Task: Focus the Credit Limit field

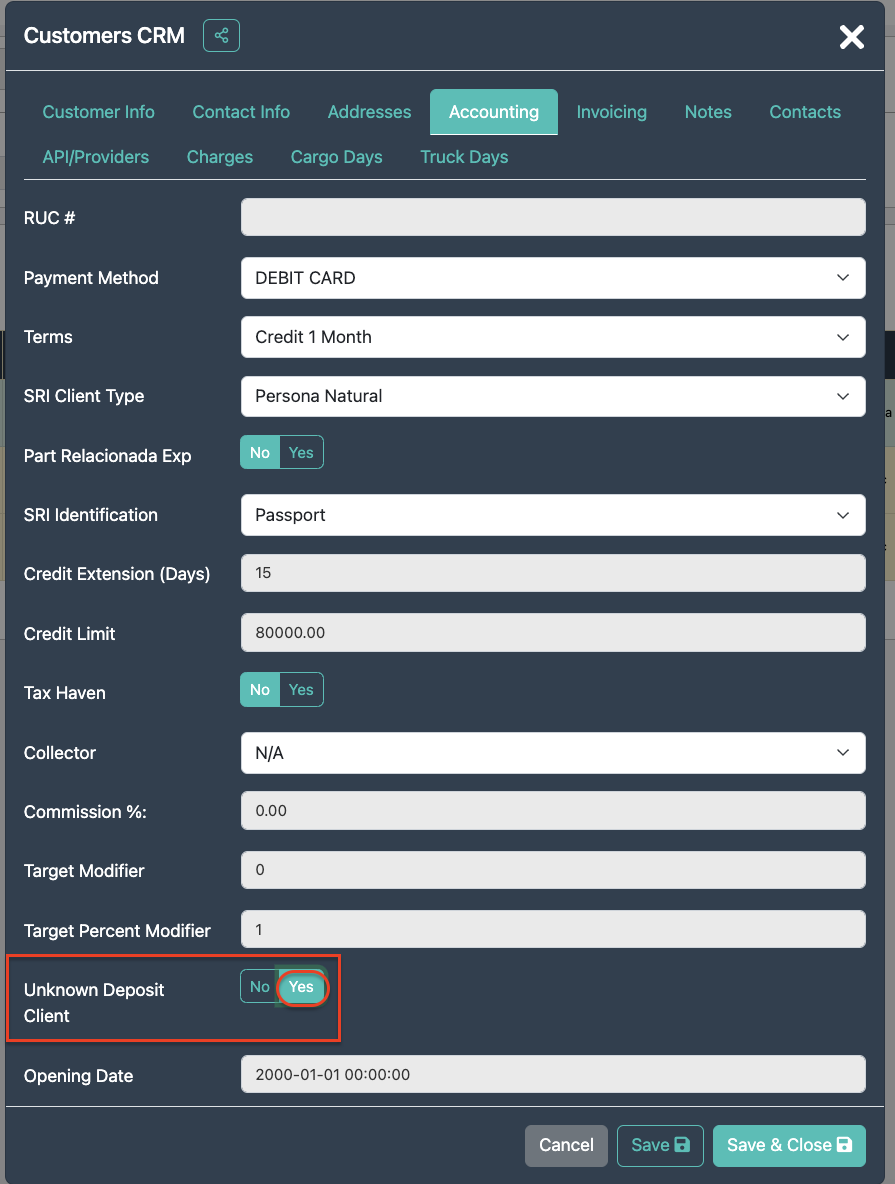Action: [x=552, y=633]
